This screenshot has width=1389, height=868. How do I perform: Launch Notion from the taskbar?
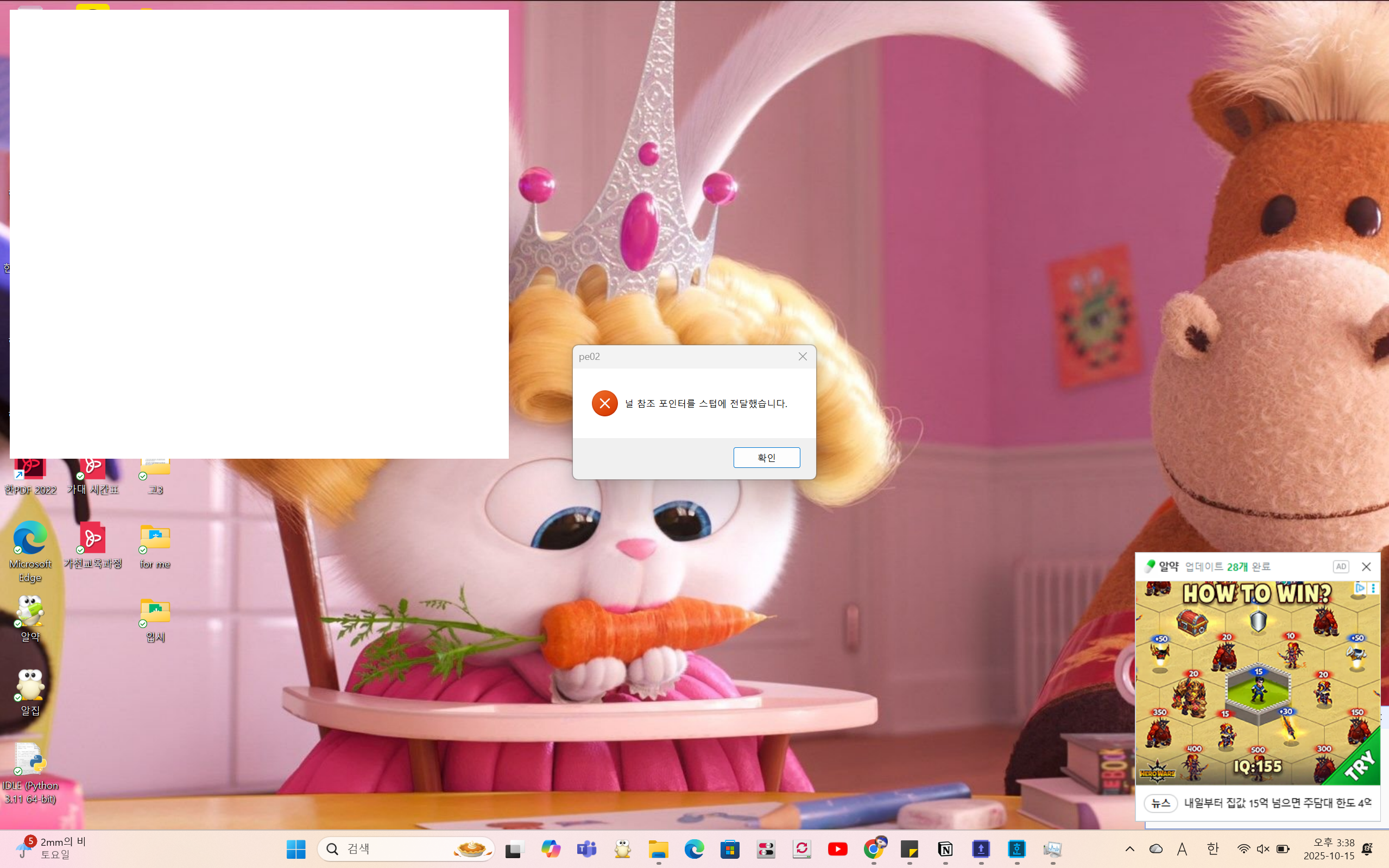coord(945,848)
